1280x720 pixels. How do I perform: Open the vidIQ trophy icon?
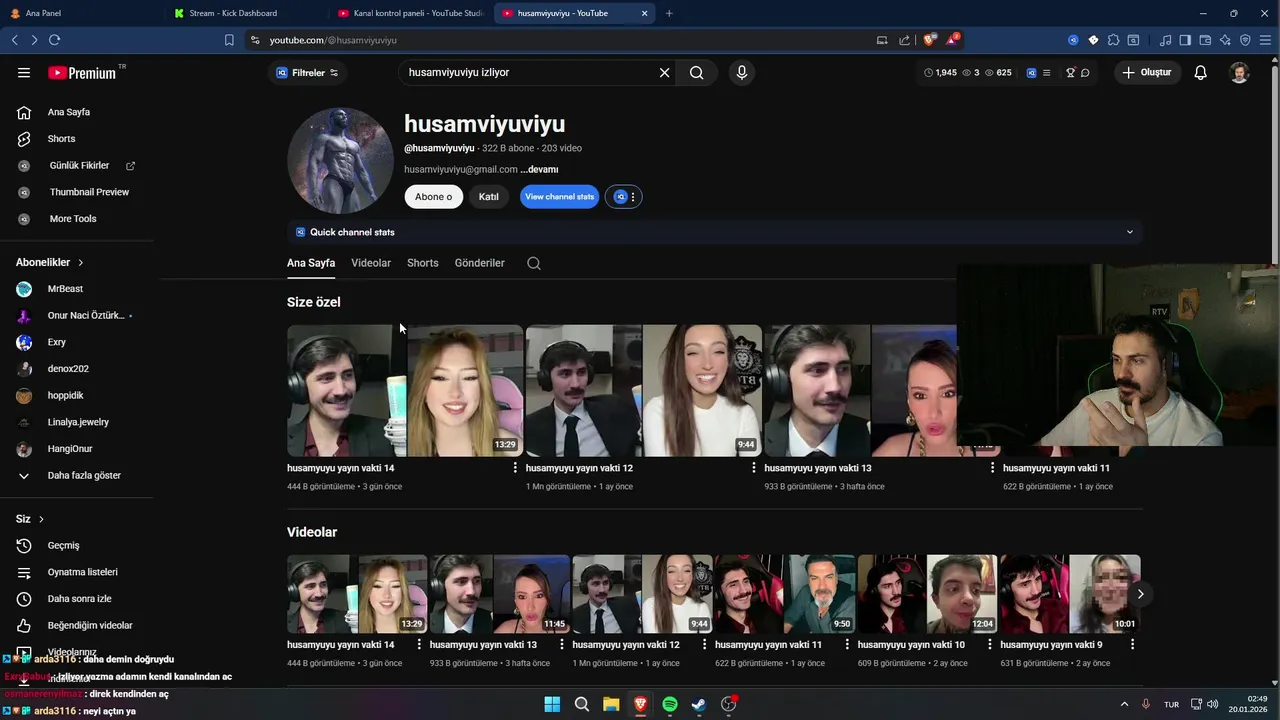[1070, 73]
